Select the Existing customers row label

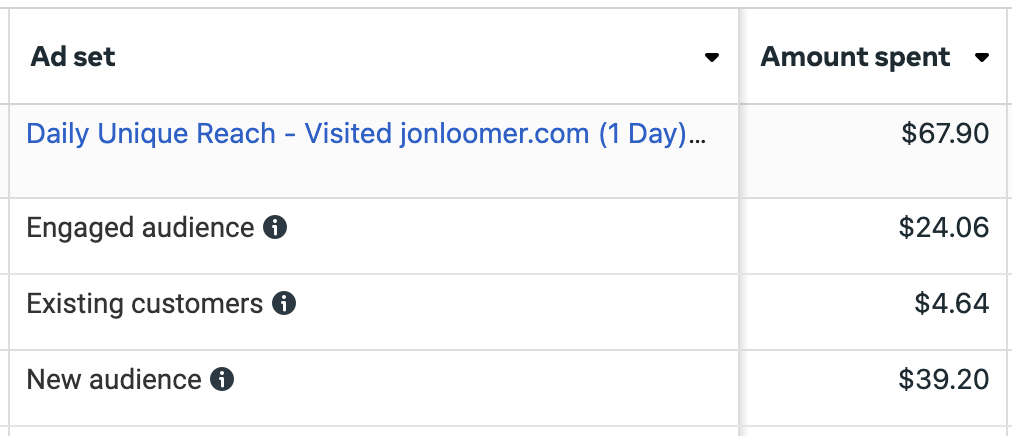click(x=145, y=303)
